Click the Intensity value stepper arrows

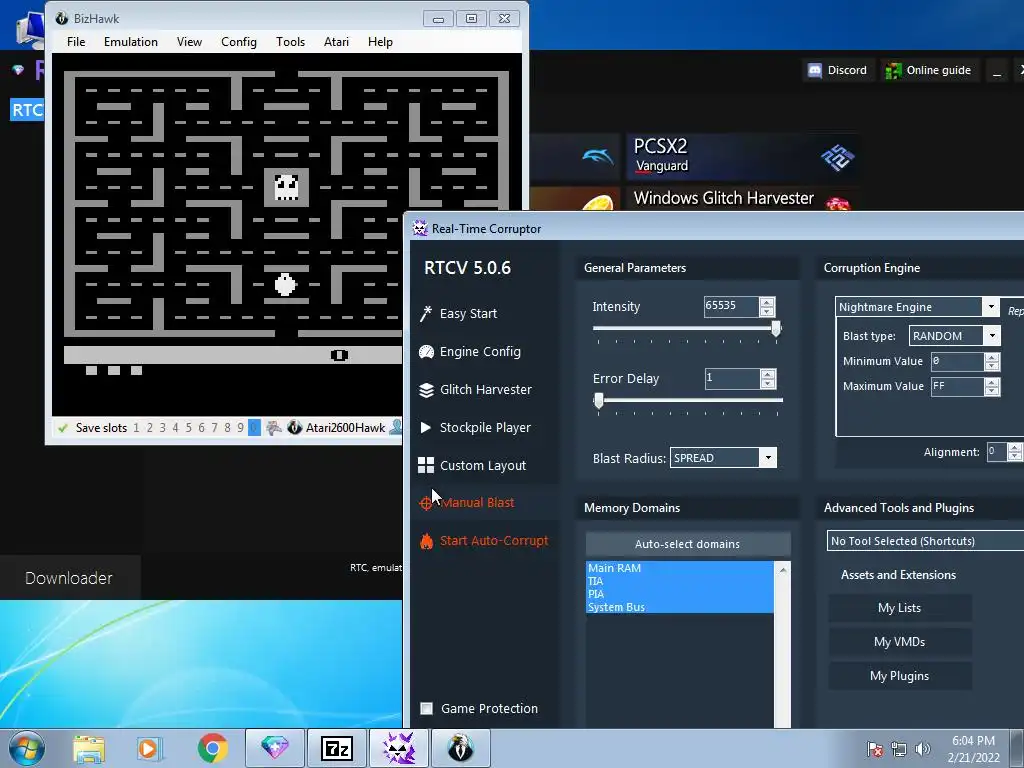pos(767,306)
